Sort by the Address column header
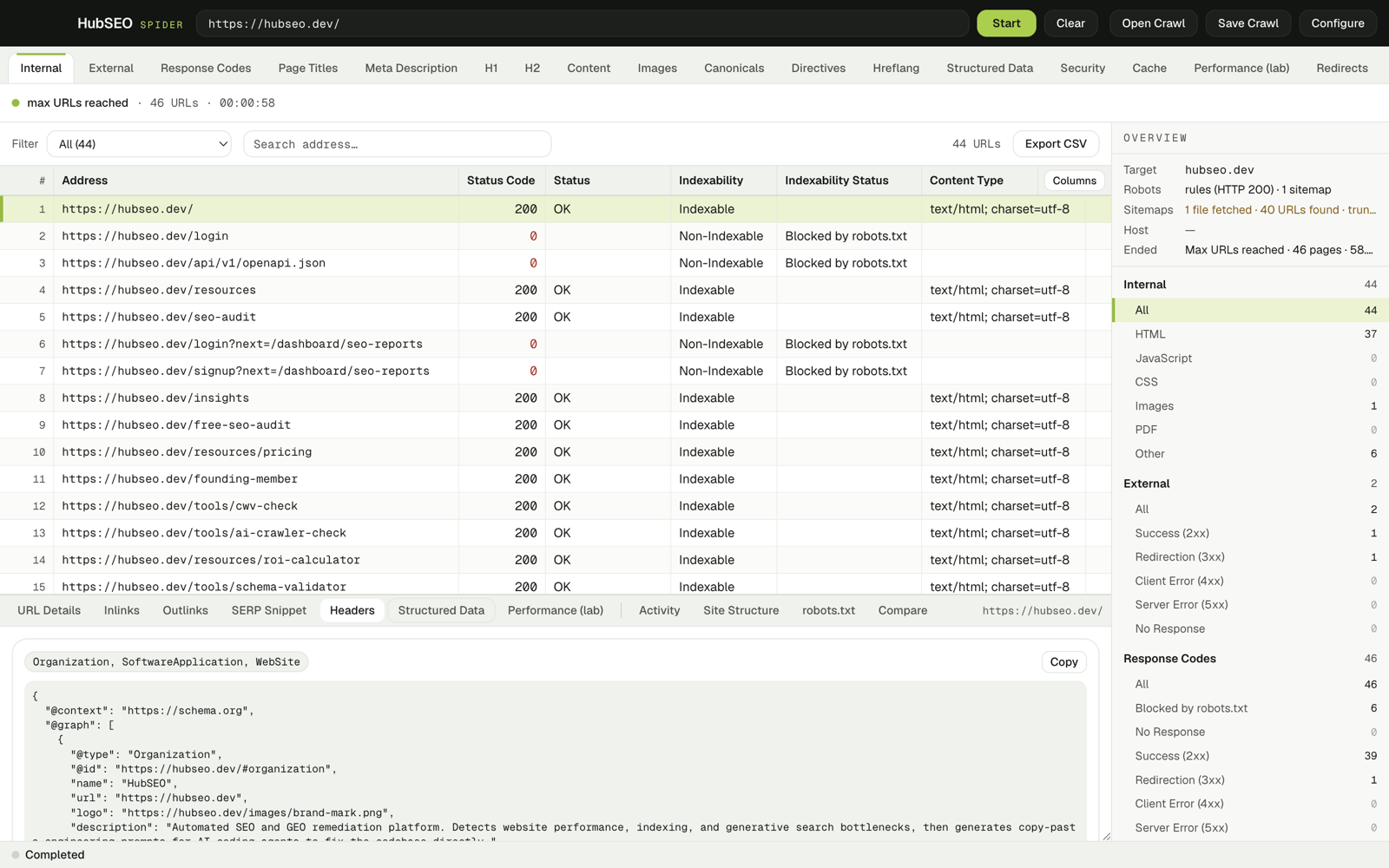This screenshot has width=1389, height=868. point(256,181)
